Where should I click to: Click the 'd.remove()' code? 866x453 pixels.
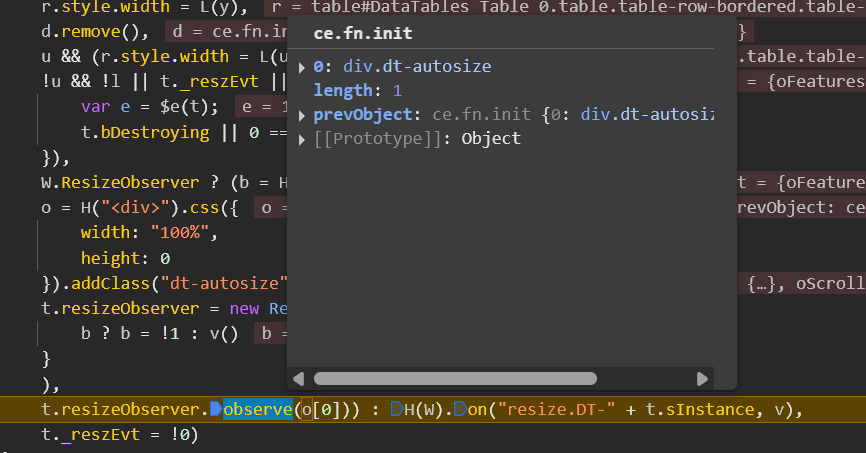pos(91,31)
